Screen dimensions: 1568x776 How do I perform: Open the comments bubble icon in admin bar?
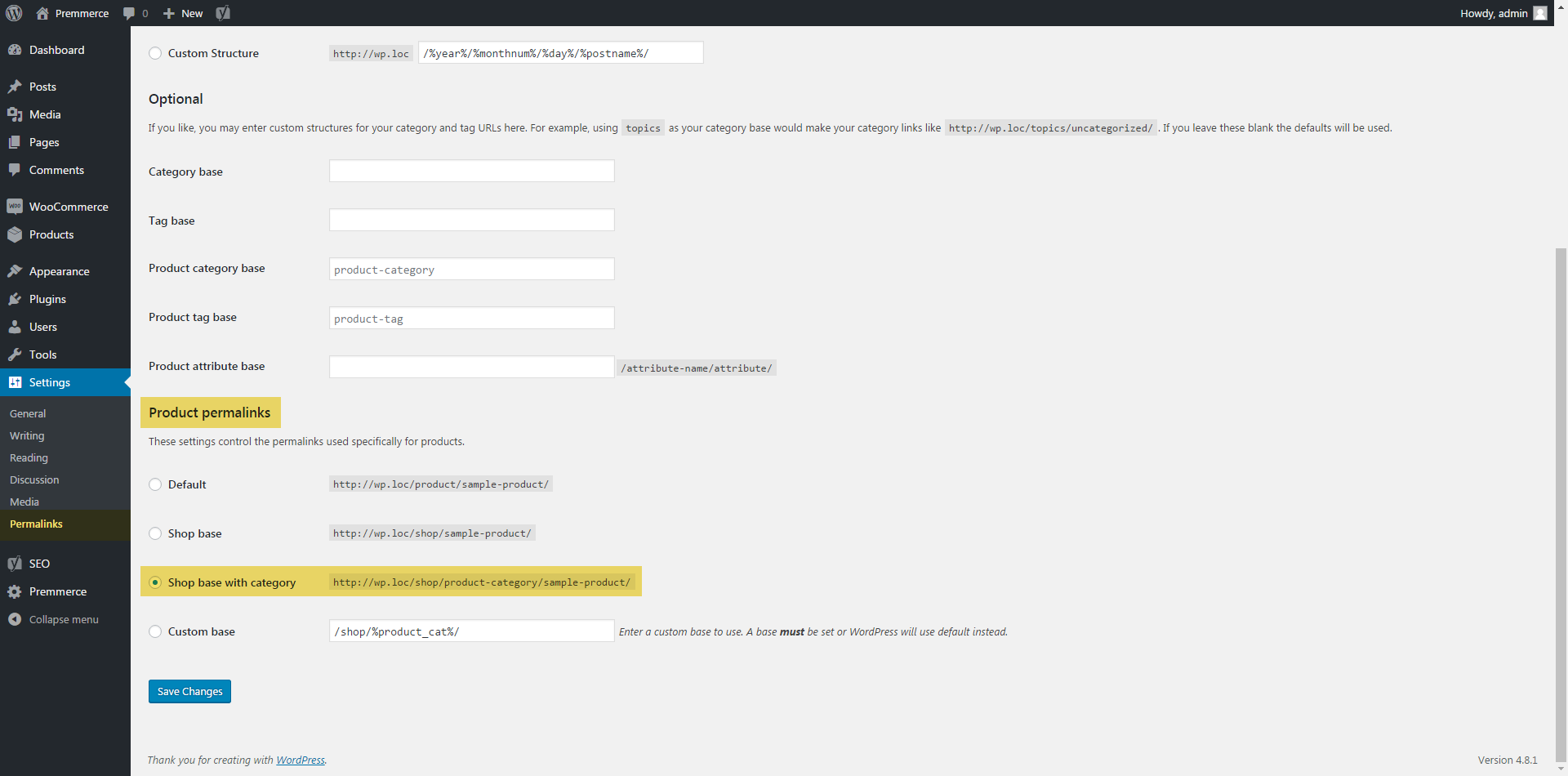[x=129, y=13]
